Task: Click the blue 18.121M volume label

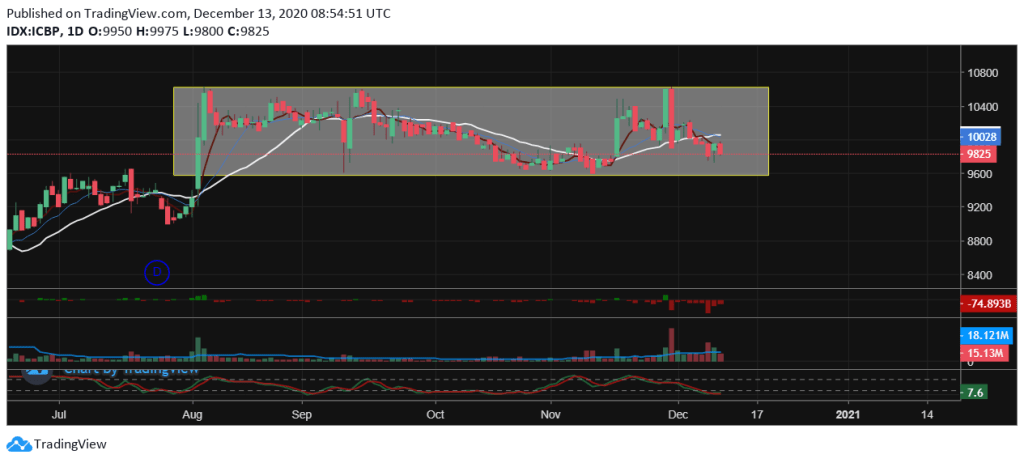Action: [x=984, y=338]
